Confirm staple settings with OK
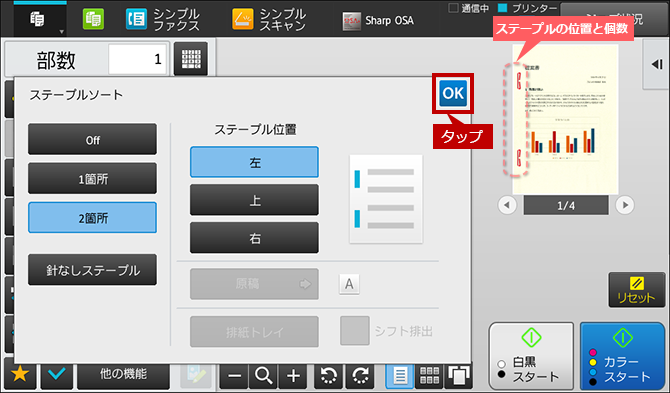This screenshot has width=670, height=393. pos(453,93)
